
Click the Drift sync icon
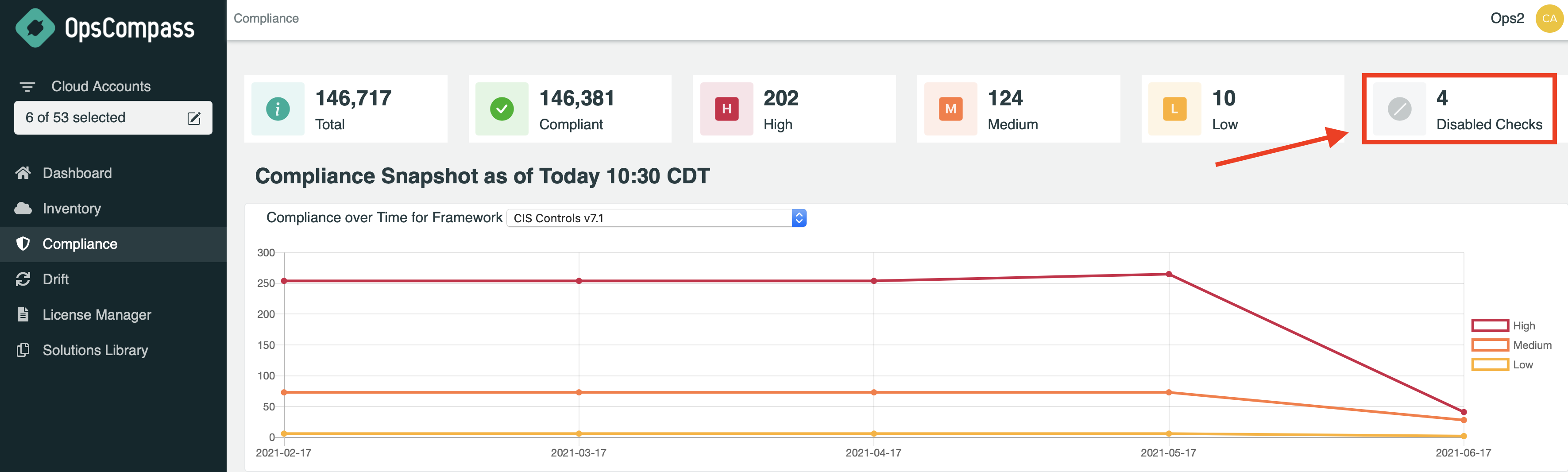[x=23, y=279]
